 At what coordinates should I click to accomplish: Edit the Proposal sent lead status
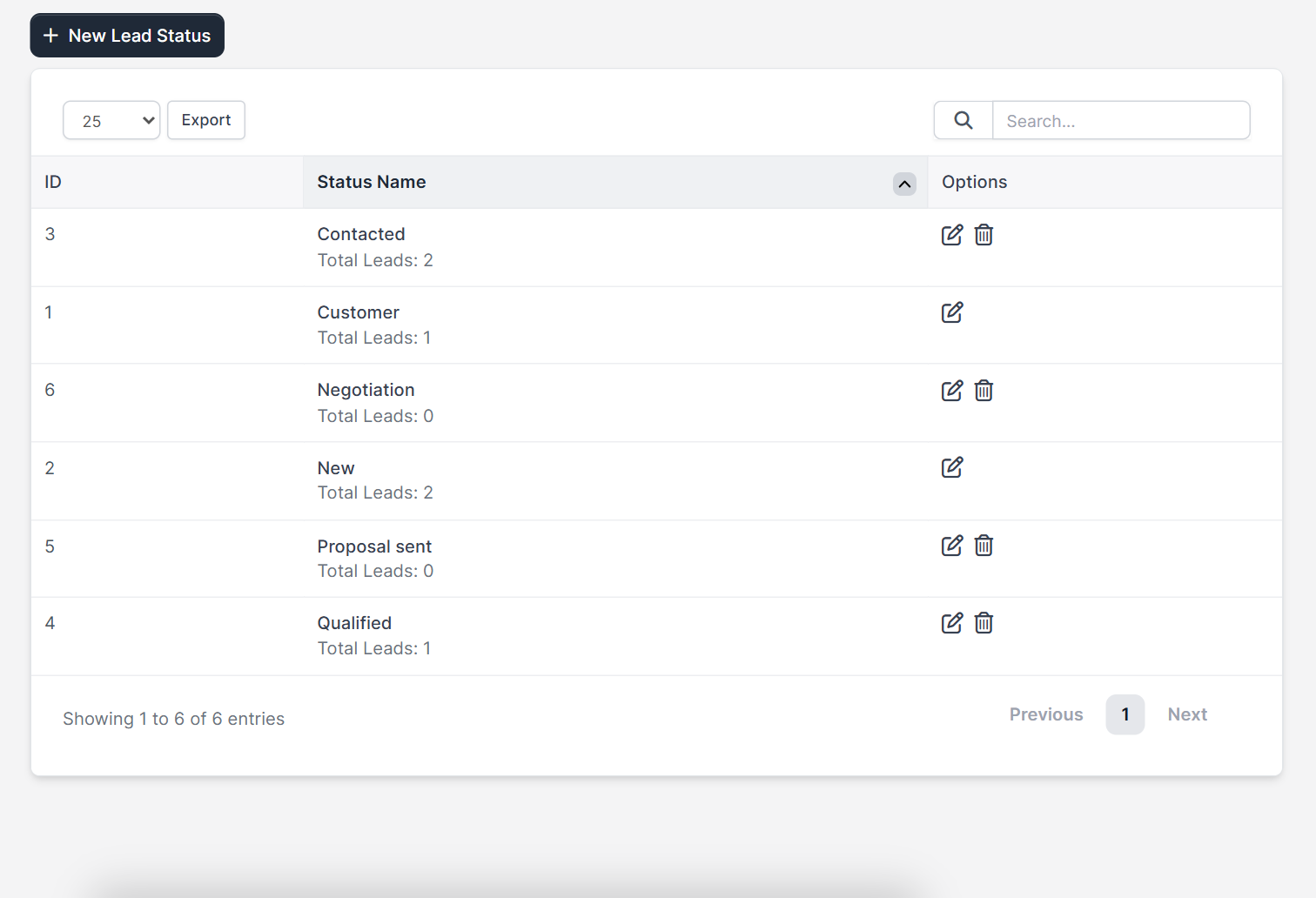click(952, 546)
